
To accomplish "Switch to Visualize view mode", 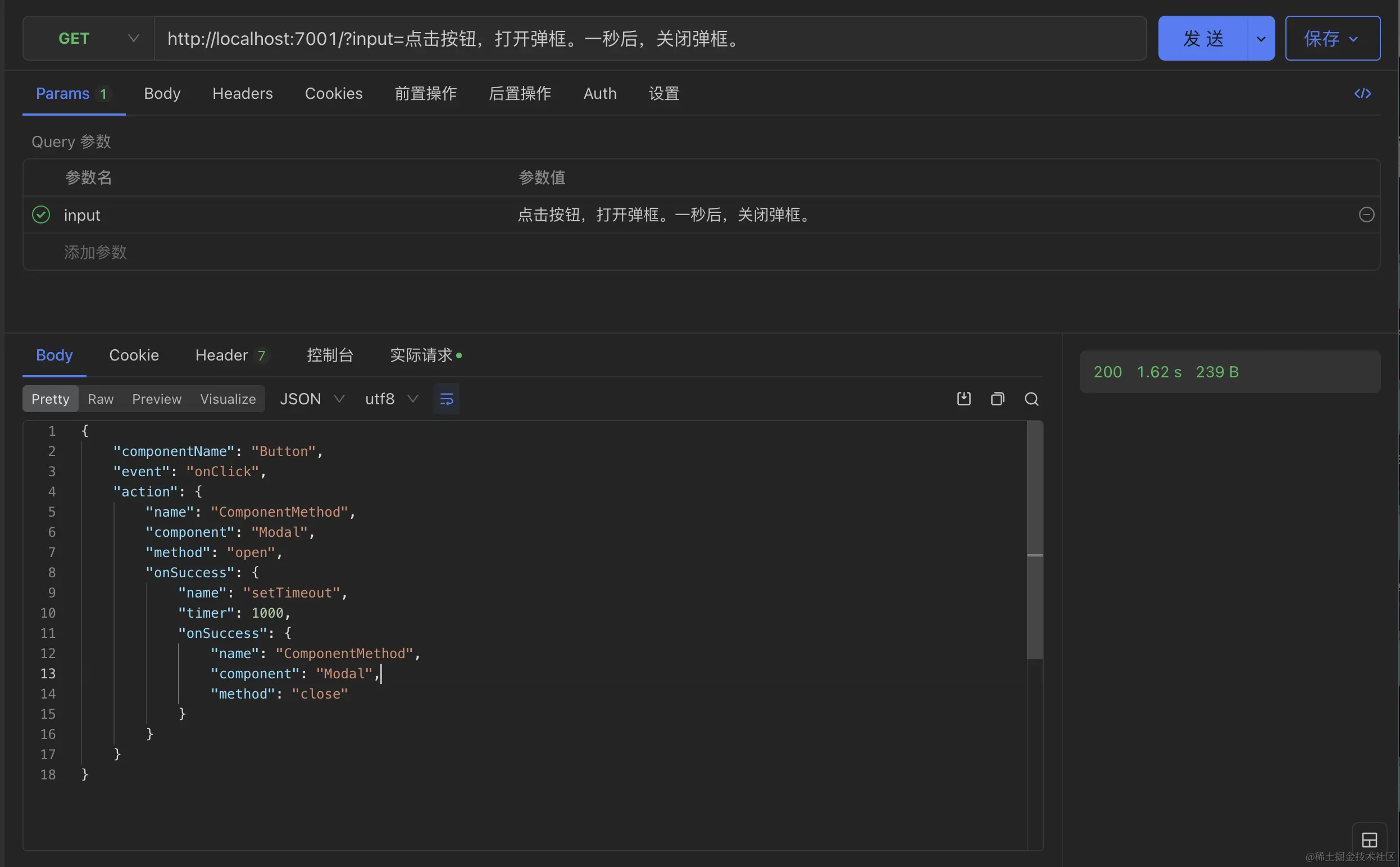I will [x=228, y=399].
